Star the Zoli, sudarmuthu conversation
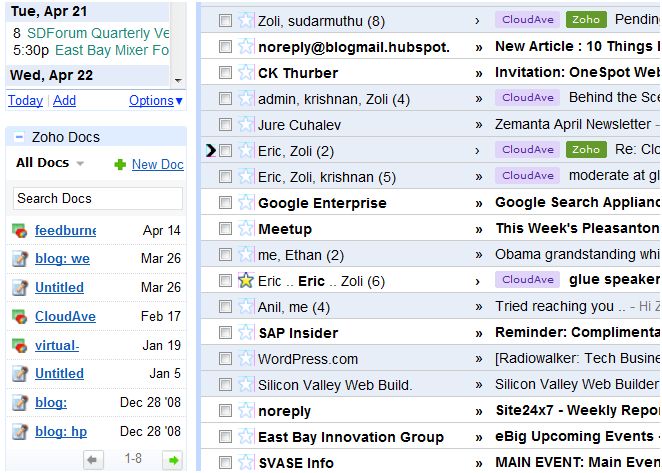Image resolution: width=662 pixels, height=473 pixels. pyautogui.click(x=246, y=20)
